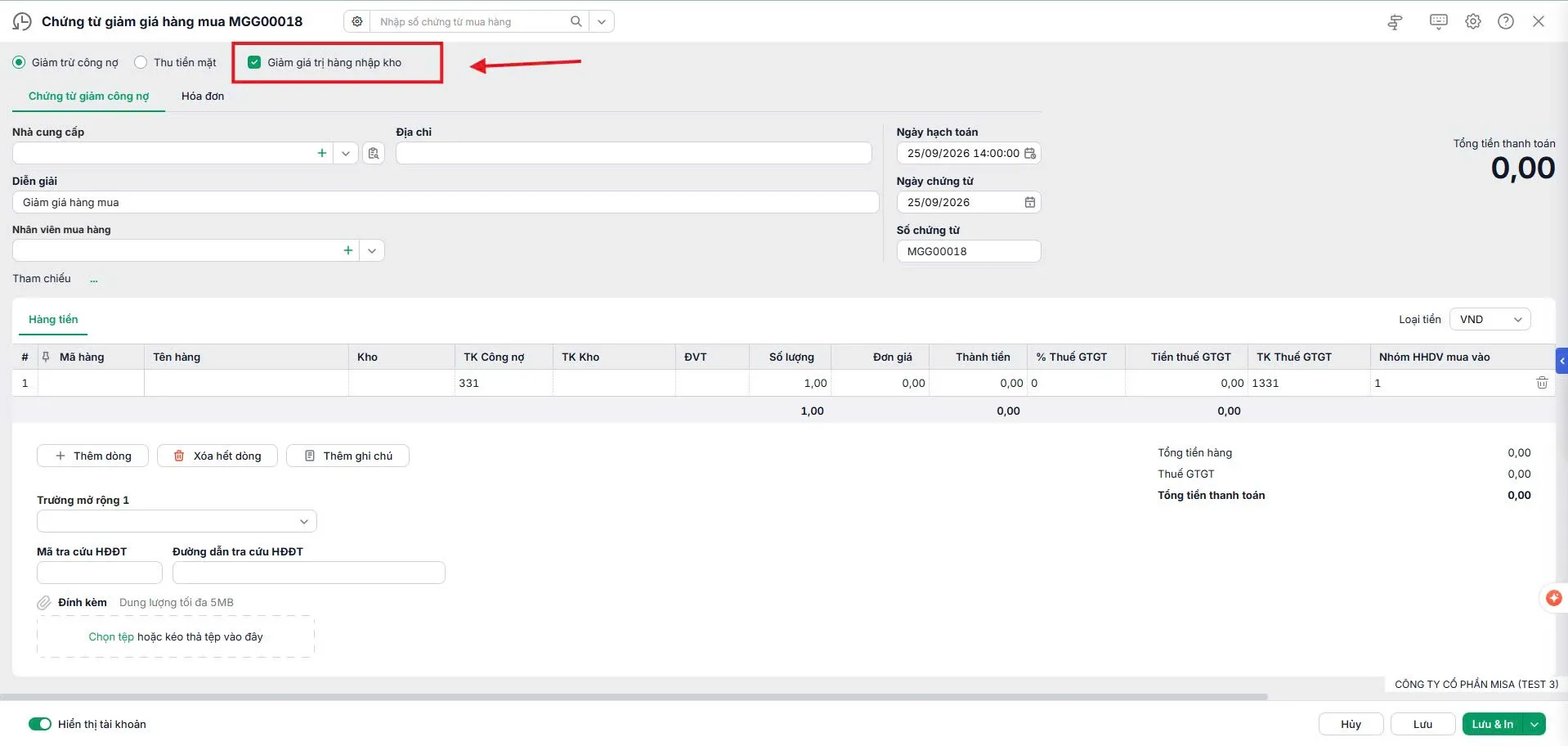Add new supplier with green plus icon
The image size is (1568, 746).
(x=322, y=153)
